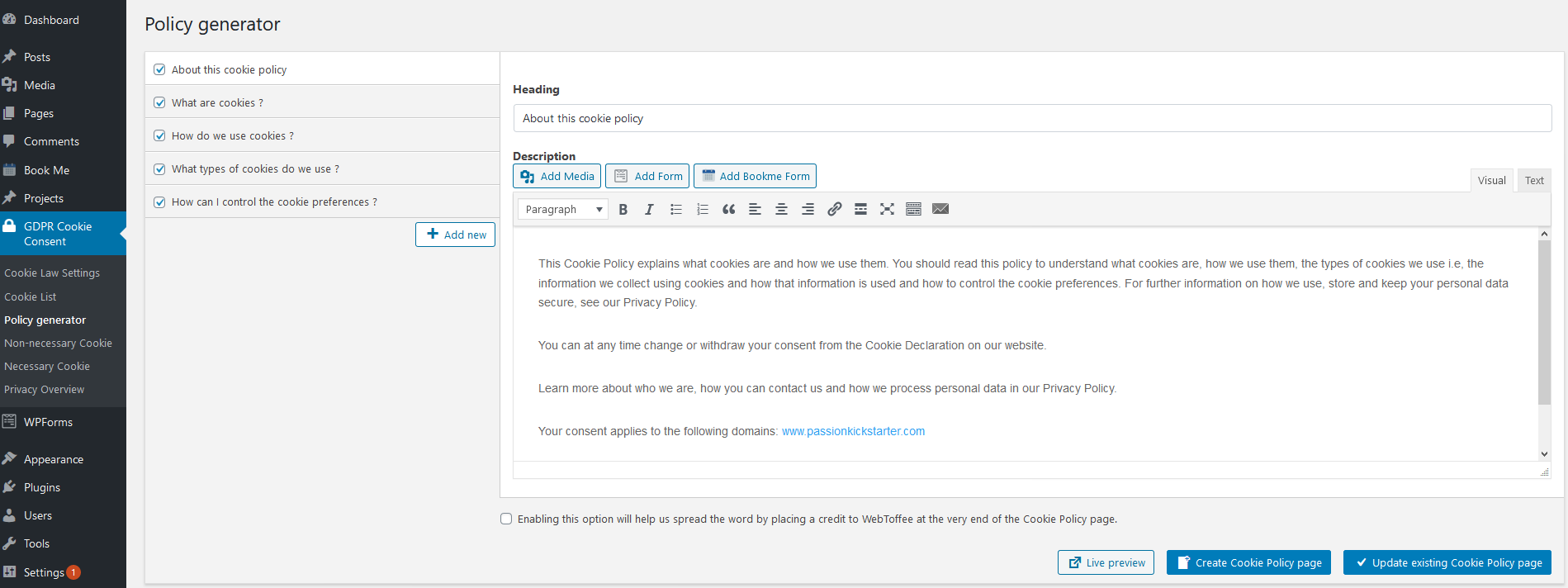The image size is (1568, 588).
Task: Click the editor vertical scrollbar thumb
Action: click(x=1544, y=322)
